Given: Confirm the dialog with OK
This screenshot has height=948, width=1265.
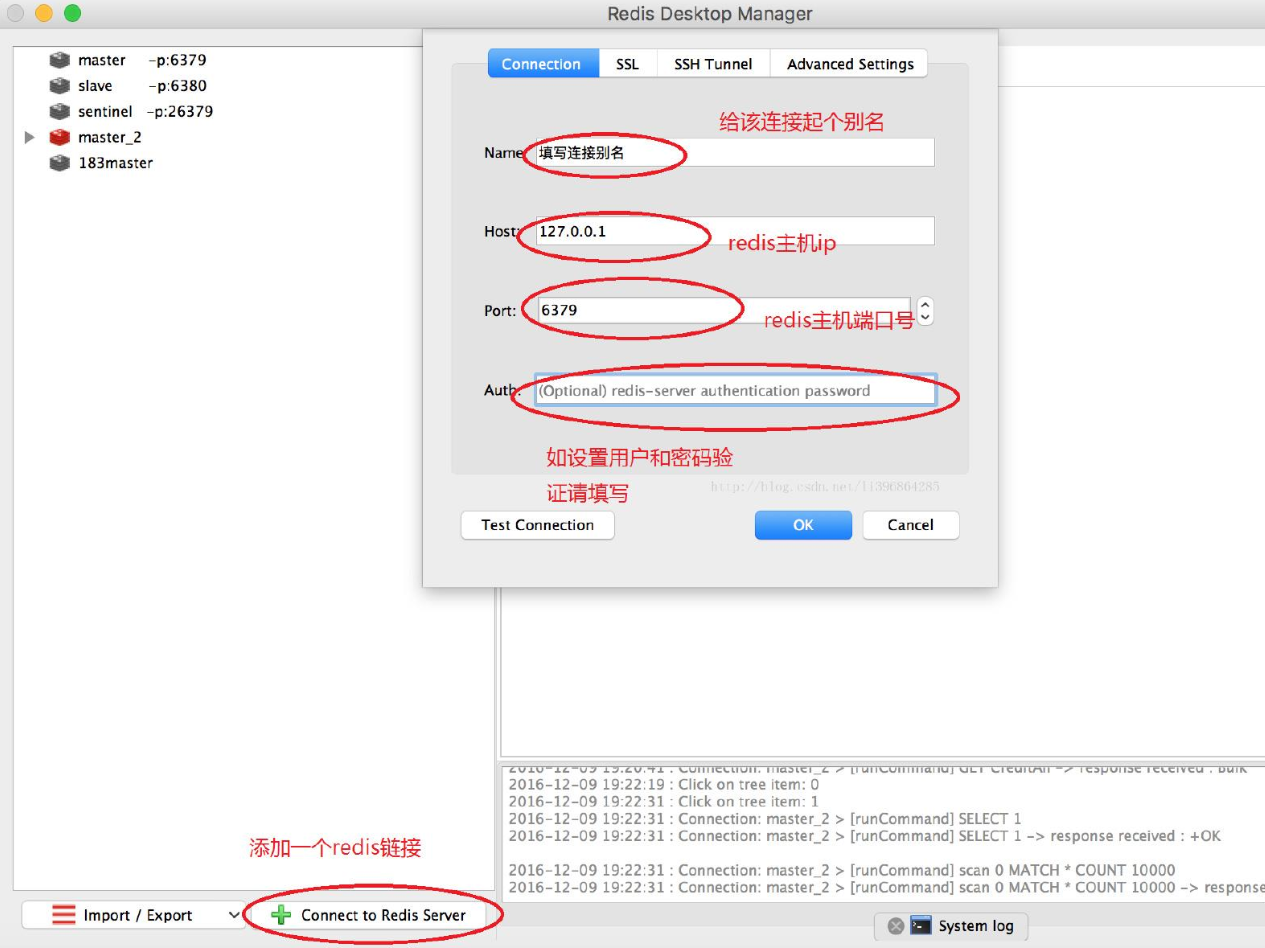Looking at the screenshot, I should click(803, 525).
